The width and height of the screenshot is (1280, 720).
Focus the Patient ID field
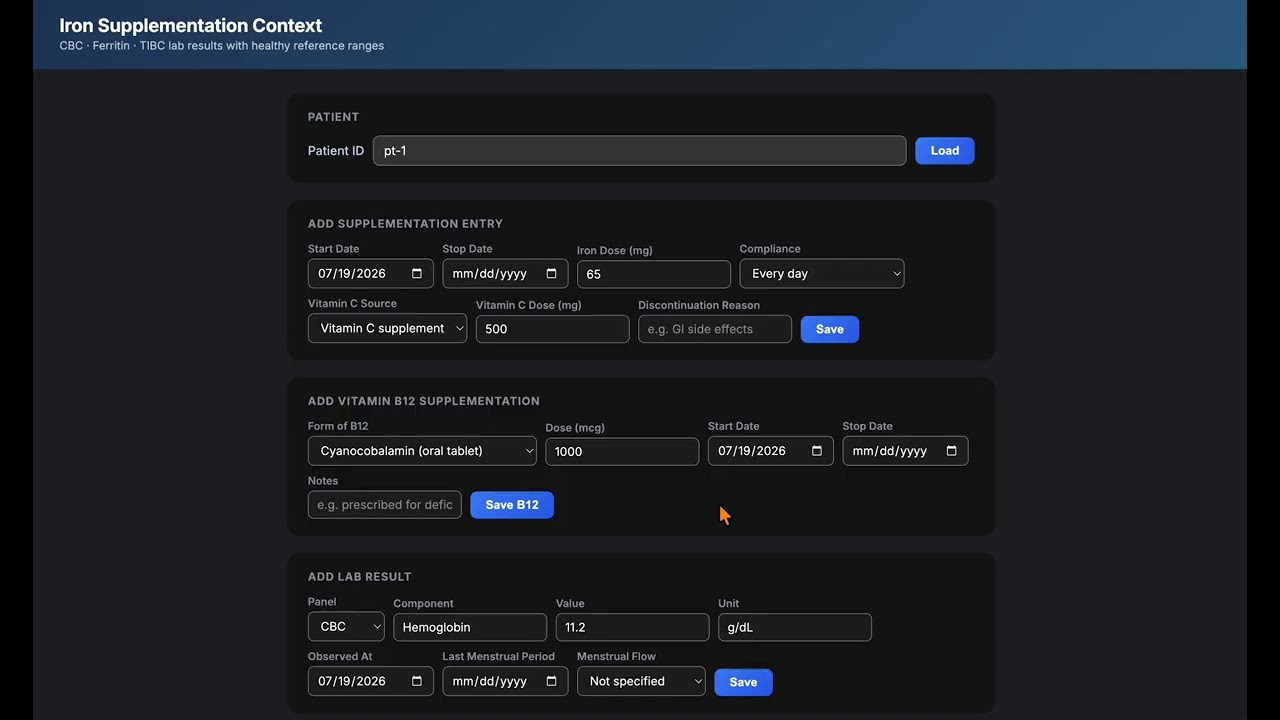(640, 151)
